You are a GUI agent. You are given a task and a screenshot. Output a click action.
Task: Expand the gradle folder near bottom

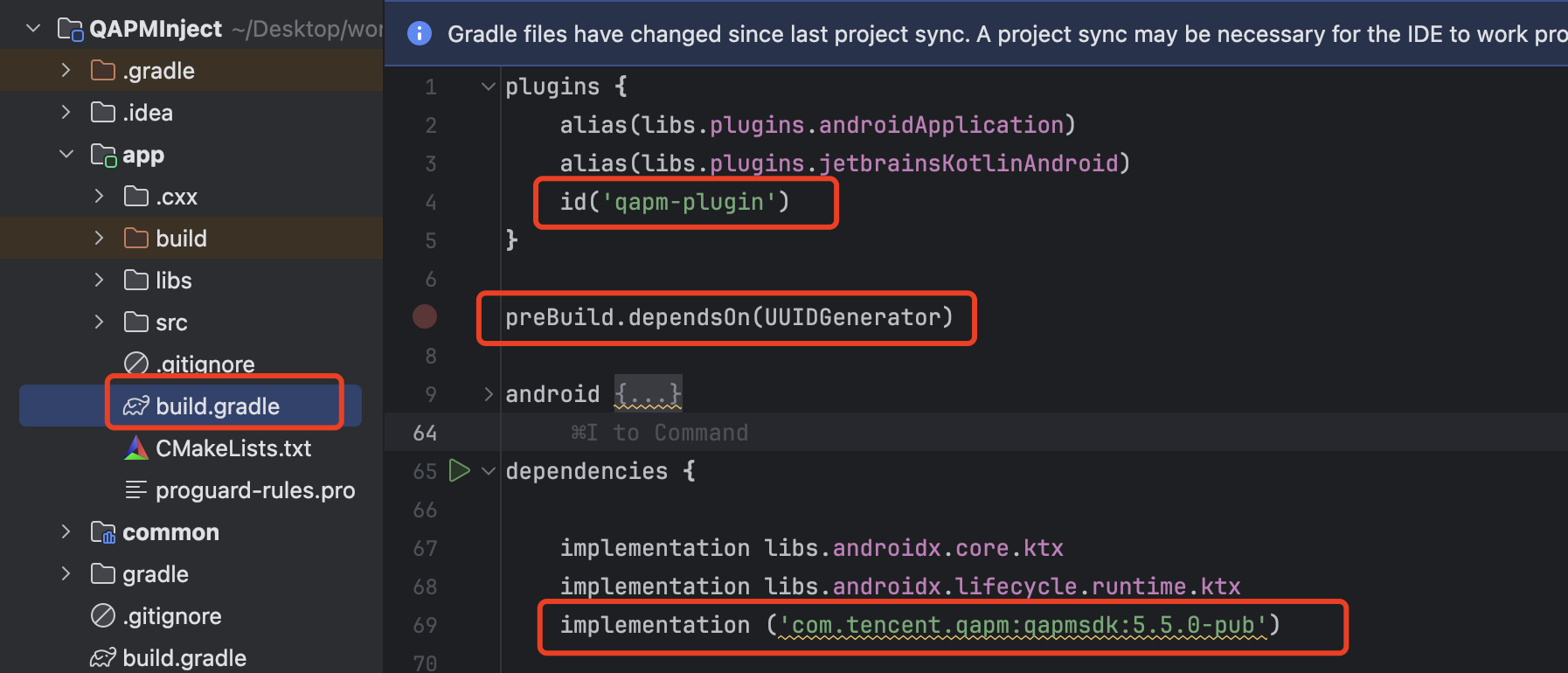66,573
